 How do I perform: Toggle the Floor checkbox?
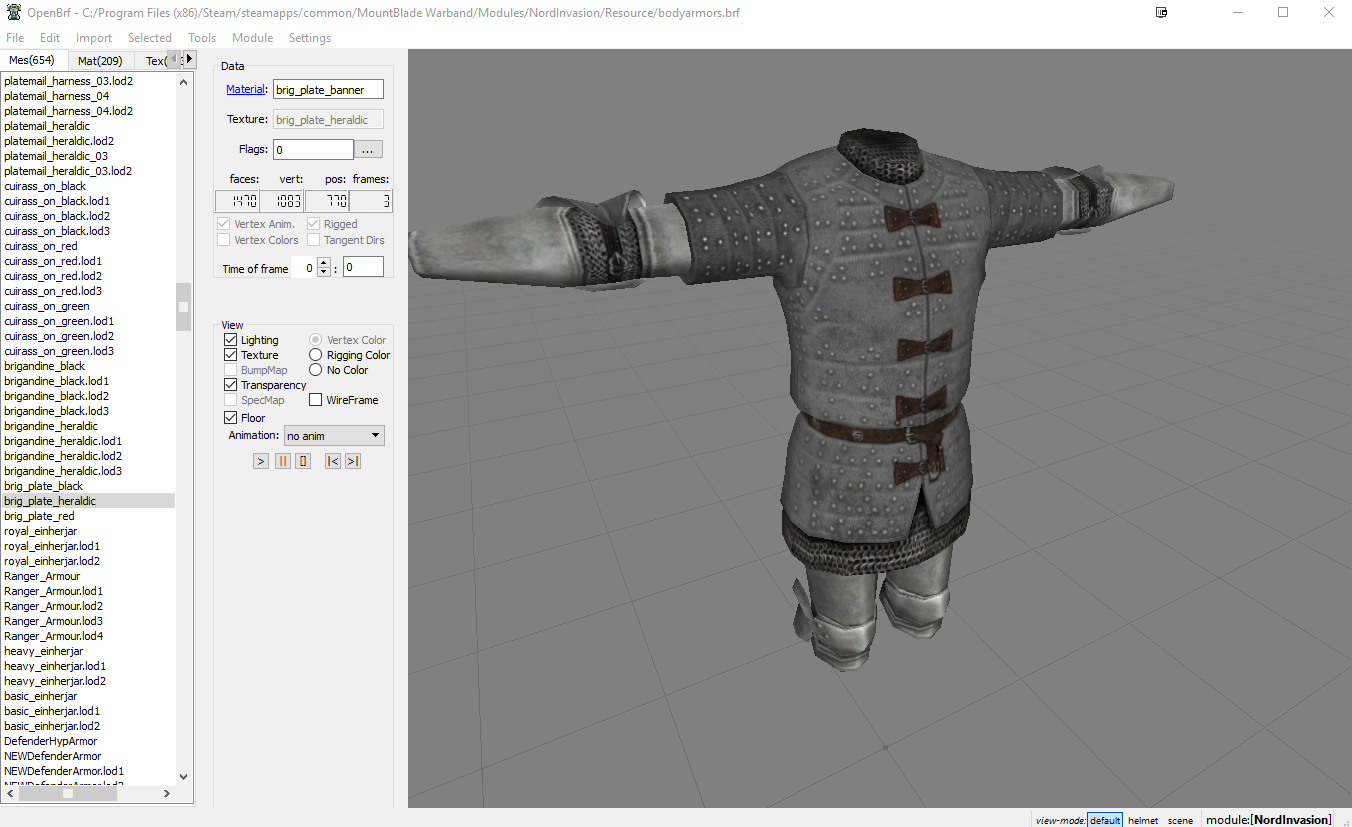pos(231,418)
